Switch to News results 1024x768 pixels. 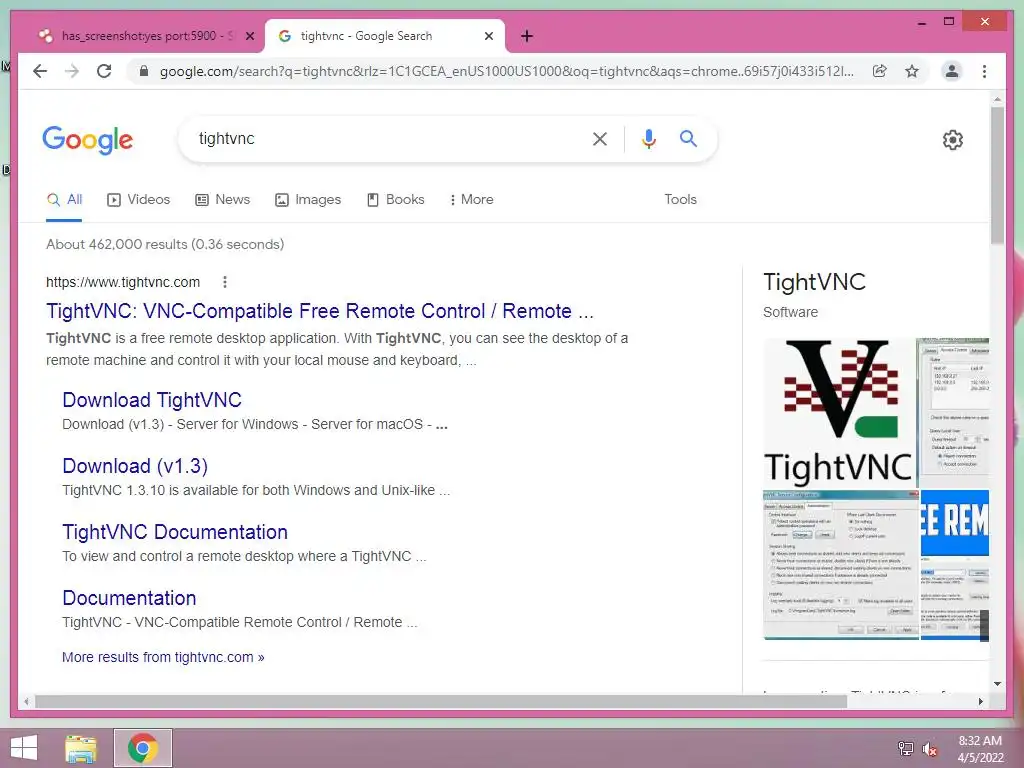(223, 200)
